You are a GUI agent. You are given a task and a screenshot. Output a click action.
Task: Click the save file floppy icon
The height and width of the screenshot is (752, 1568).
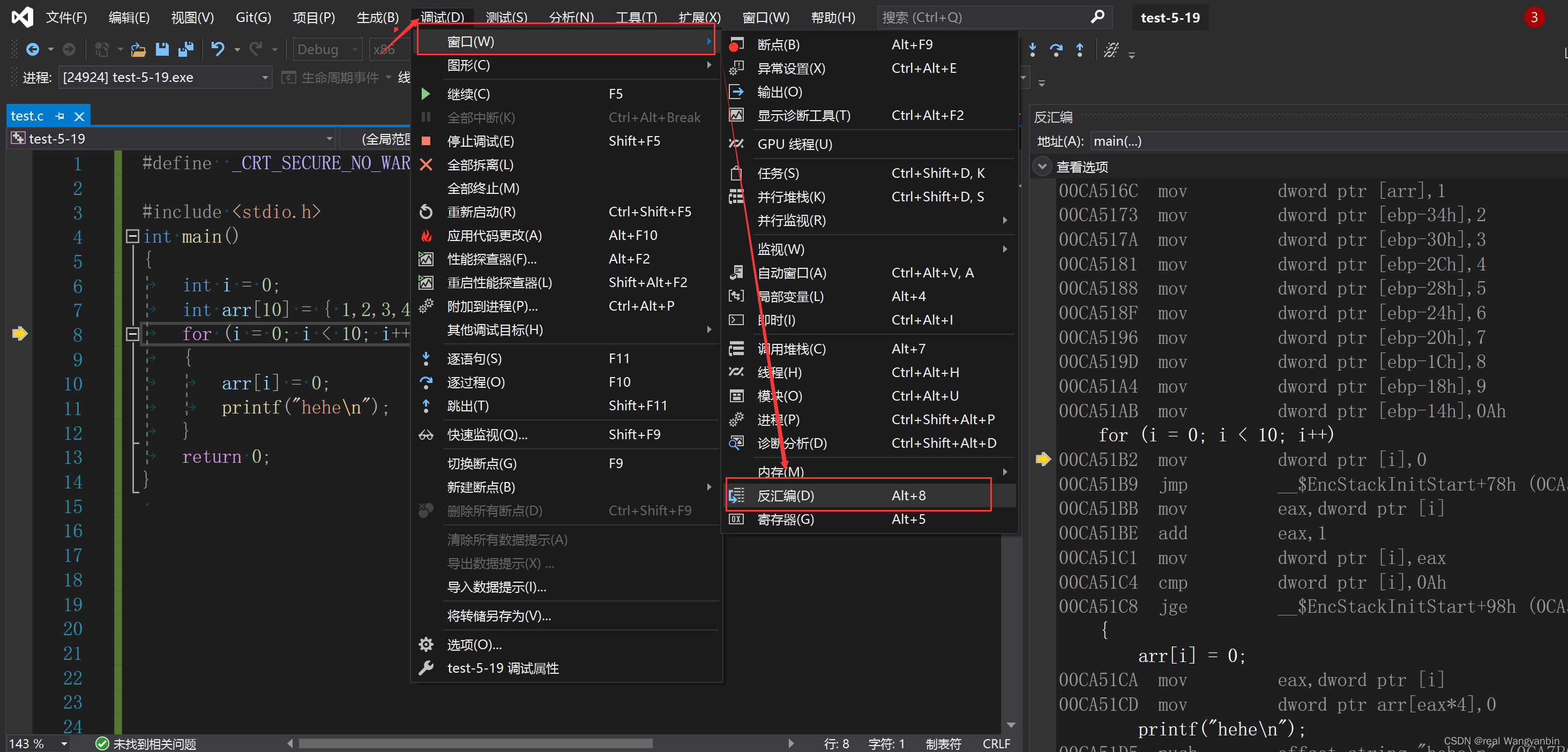coord(162,49)
